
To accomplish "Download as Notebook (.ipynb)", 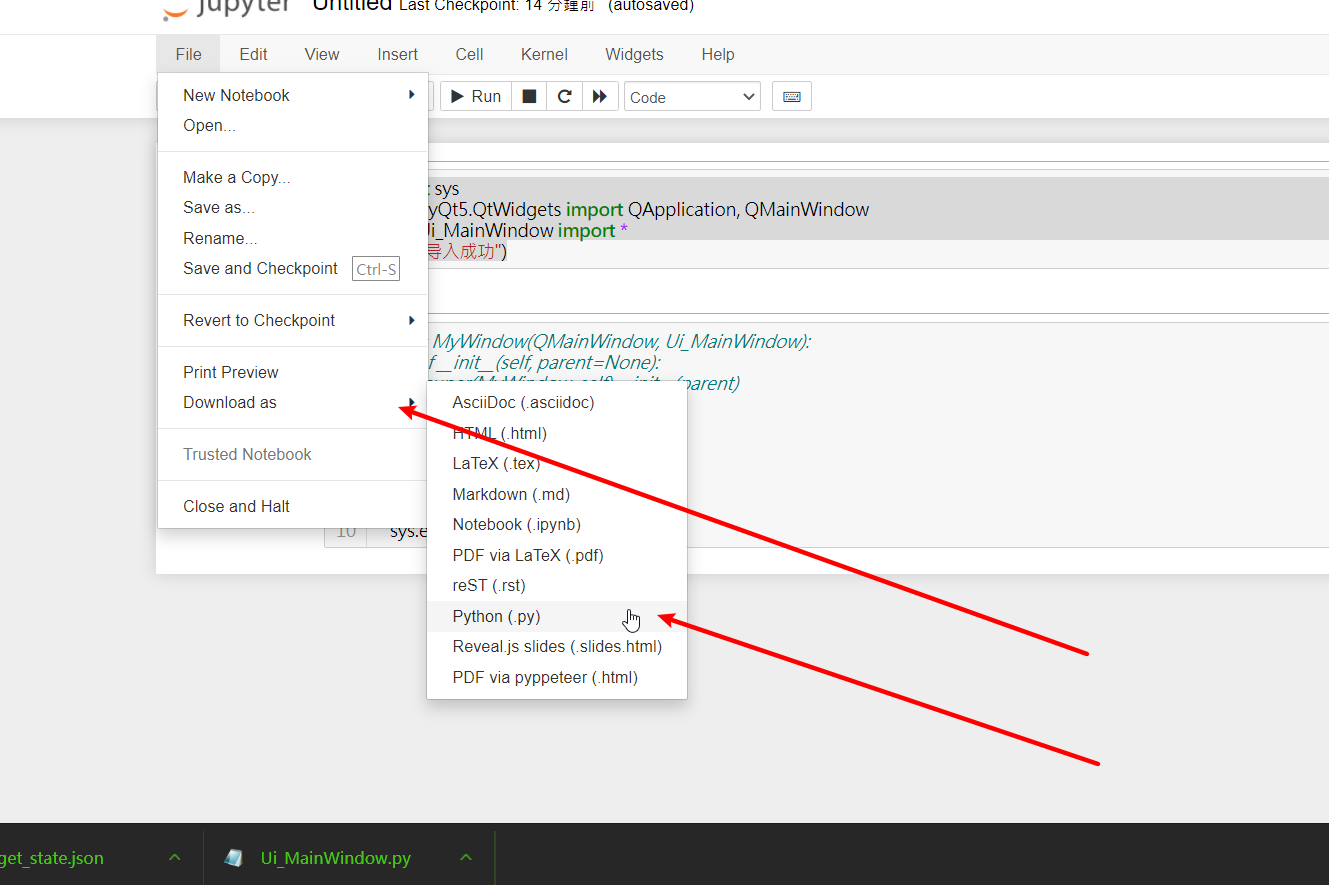I will tap(556, 524).
